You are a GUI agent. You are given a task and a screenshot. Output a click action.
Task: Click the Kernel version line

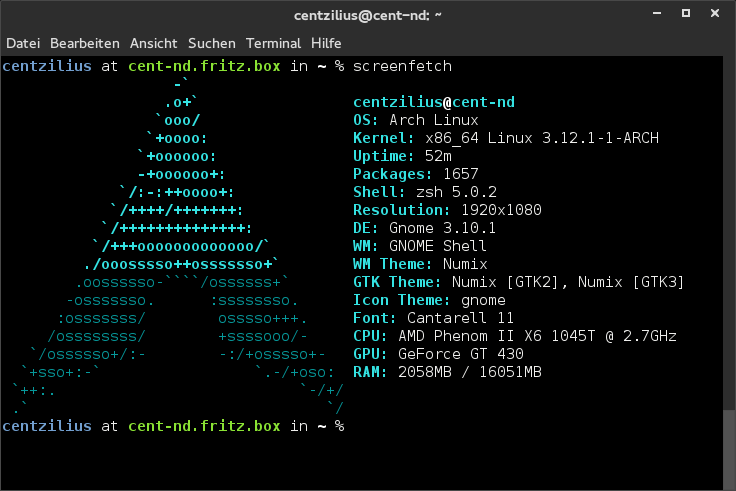click(x=506, y=138)
